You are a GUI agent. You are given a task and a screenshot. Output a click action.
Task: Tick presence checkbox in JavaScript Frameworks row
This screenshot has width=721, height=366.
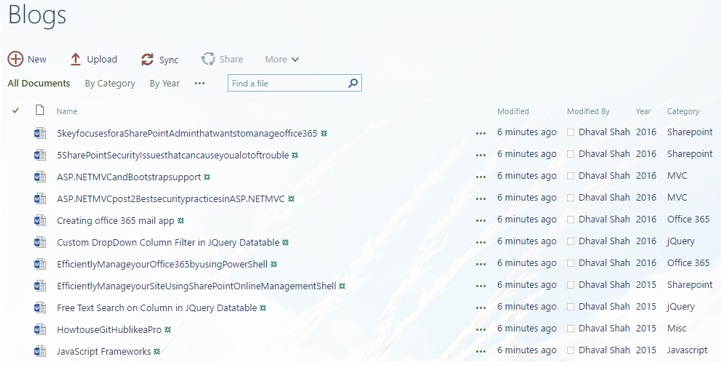point(571,350)
